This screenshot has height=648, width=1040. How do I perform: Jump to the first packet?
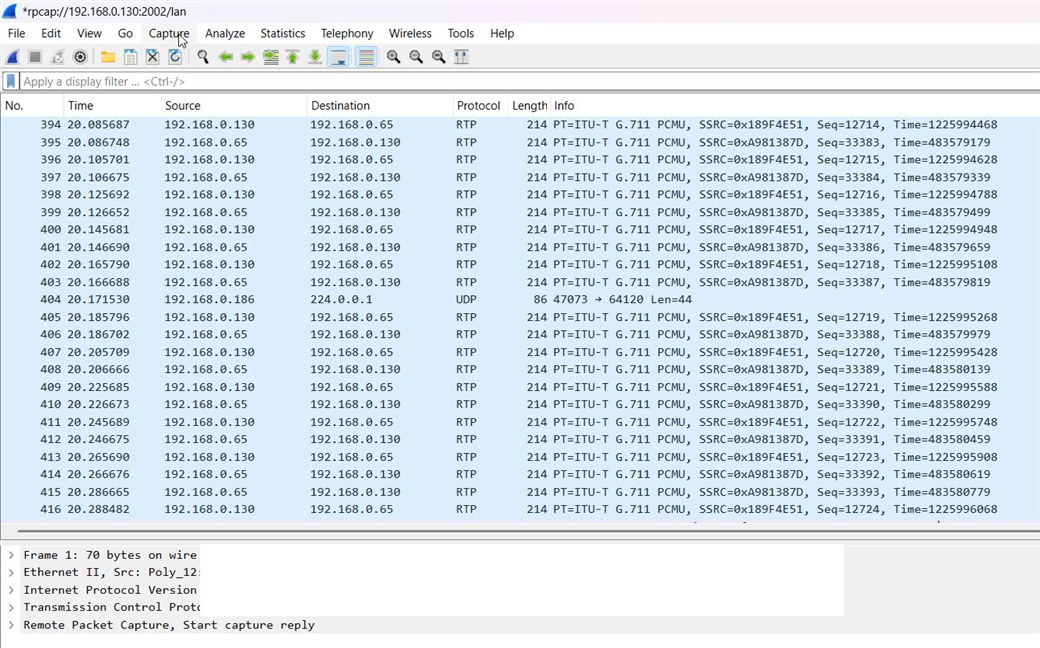pos(292,57)
